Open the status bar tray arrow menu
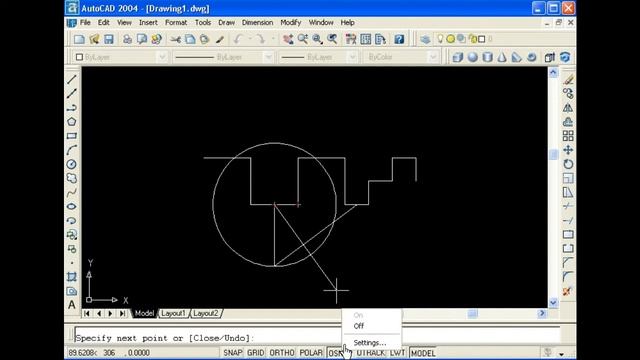Image resolution: width=640 pixels, height=360 pixels. pyautogui.click(x=562, y=354)
